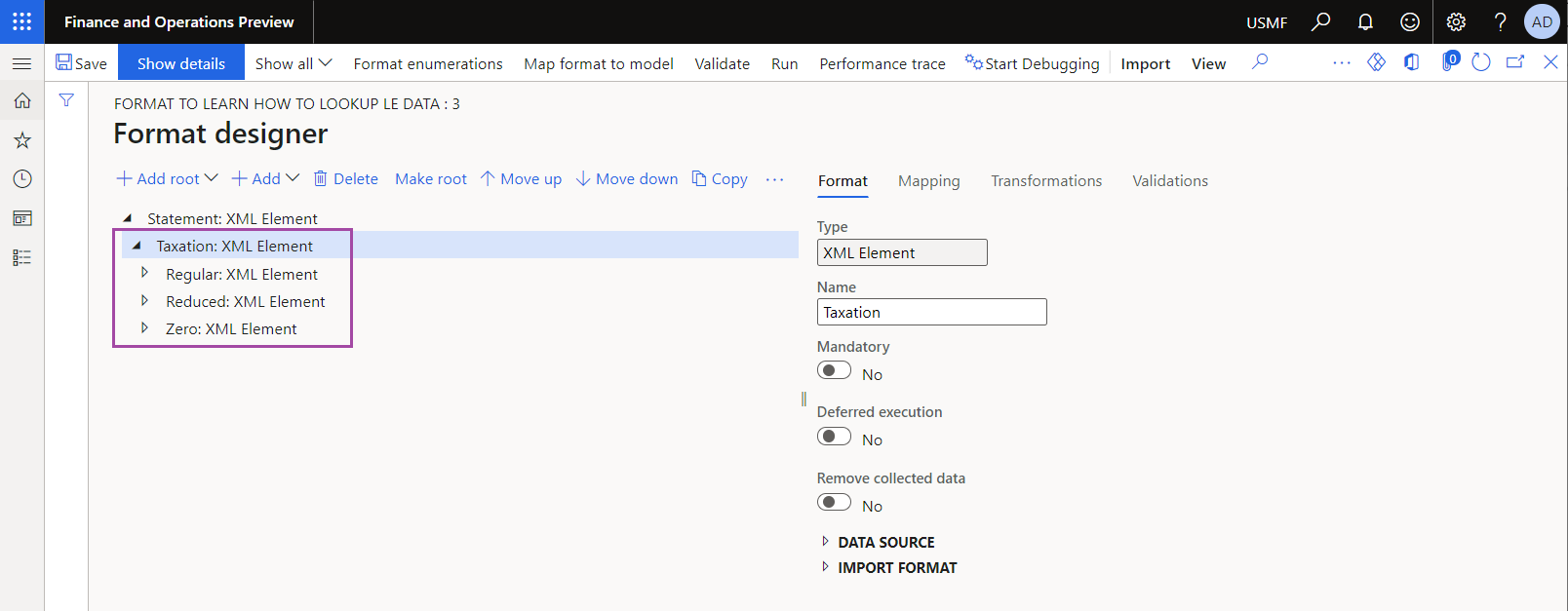Viewport: 1568px width, 611px height.
Task: Expand the Regular XML Element node
Action: (144, 273)
